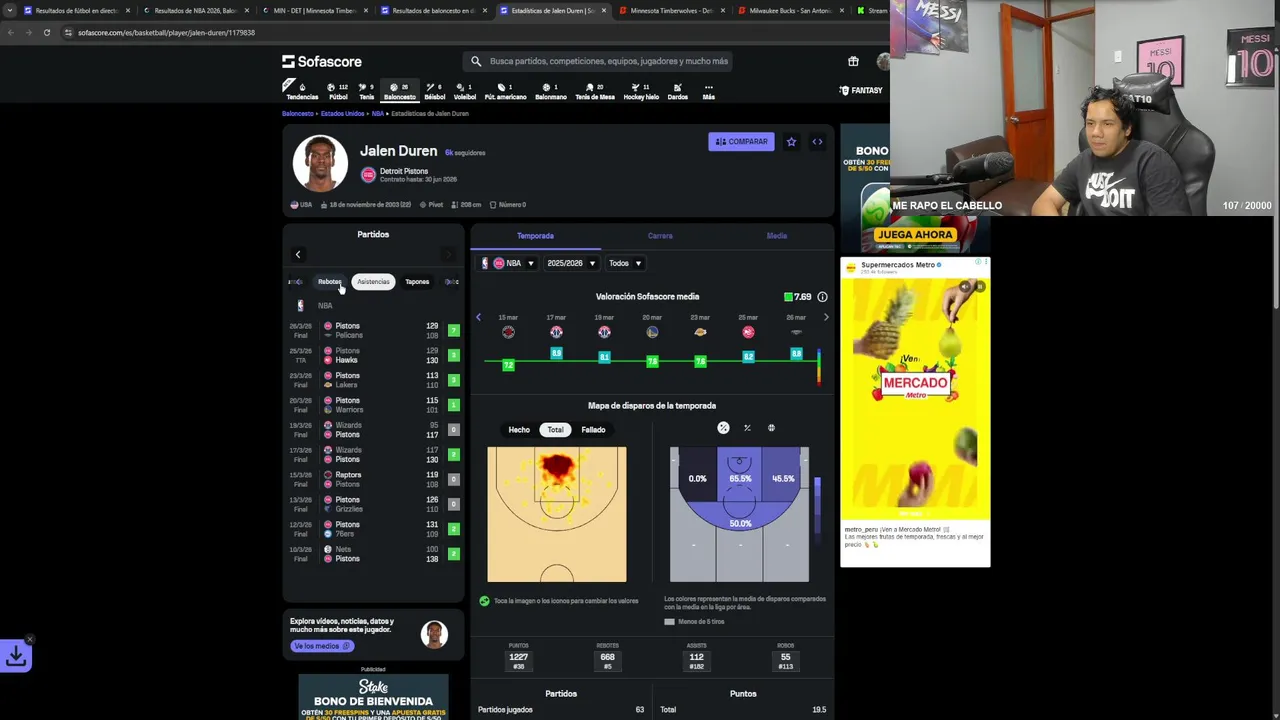
Task: Click Jalen Duren's profile photo
Action: (x=320, y=162)
